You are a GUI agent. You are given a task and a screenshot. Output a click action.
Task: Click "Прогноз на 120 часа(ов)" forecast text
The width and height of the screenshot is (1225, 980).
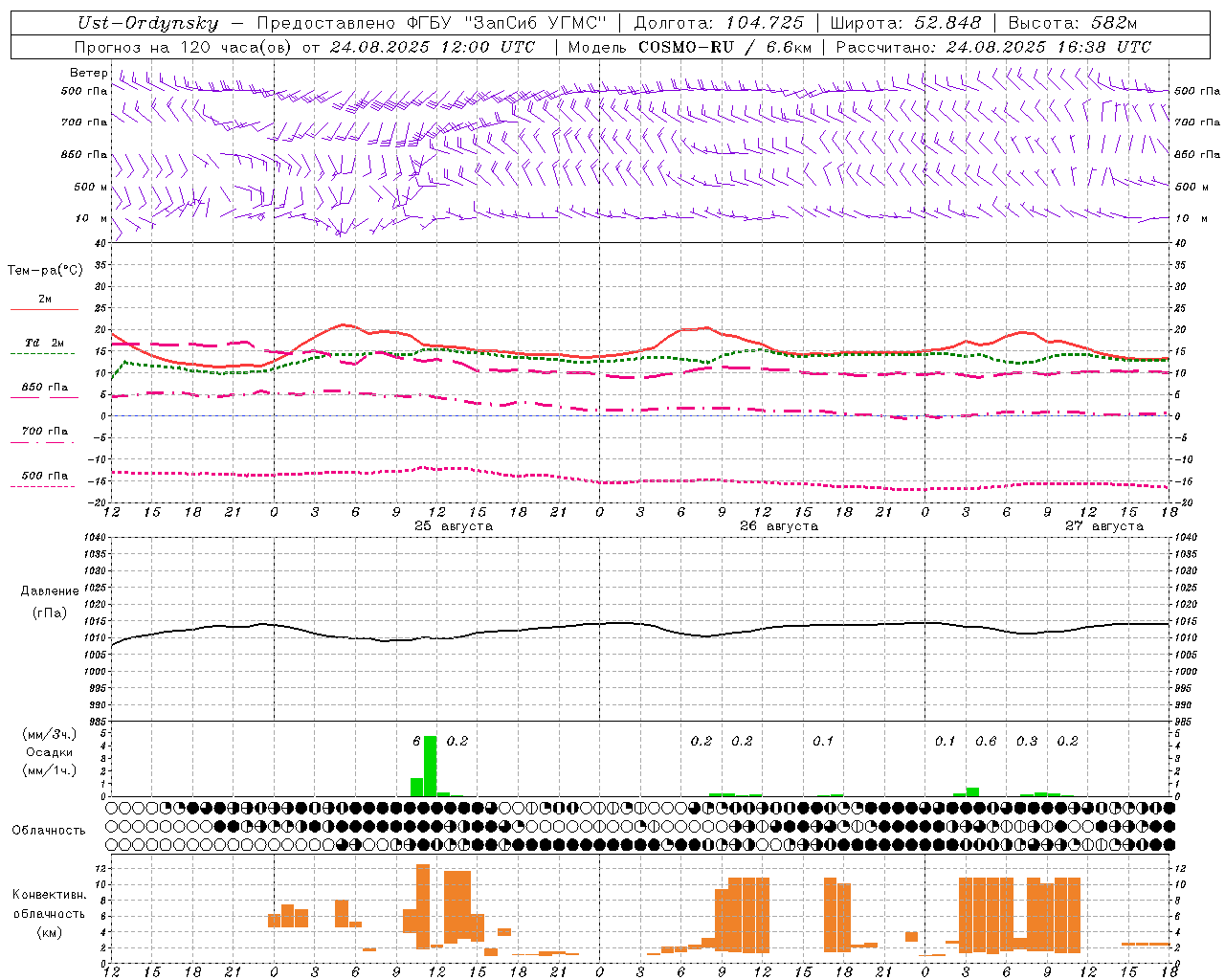184,47
